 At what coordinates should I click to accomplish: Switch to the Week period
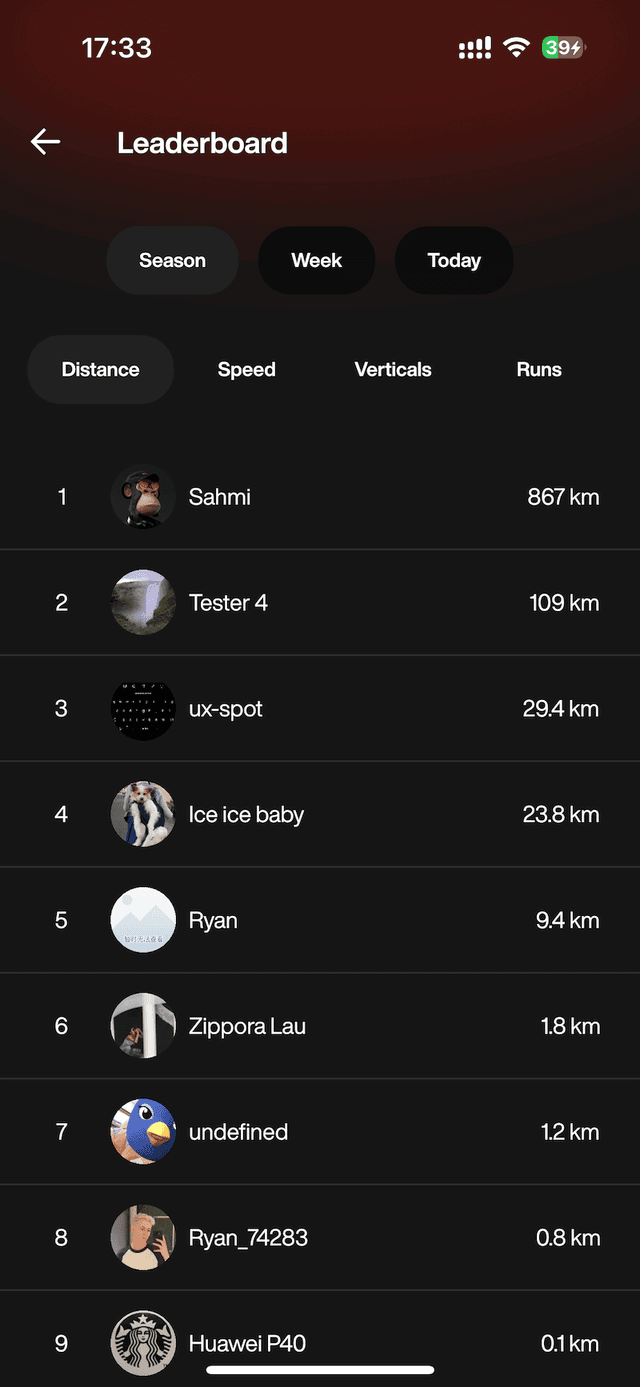316,261
